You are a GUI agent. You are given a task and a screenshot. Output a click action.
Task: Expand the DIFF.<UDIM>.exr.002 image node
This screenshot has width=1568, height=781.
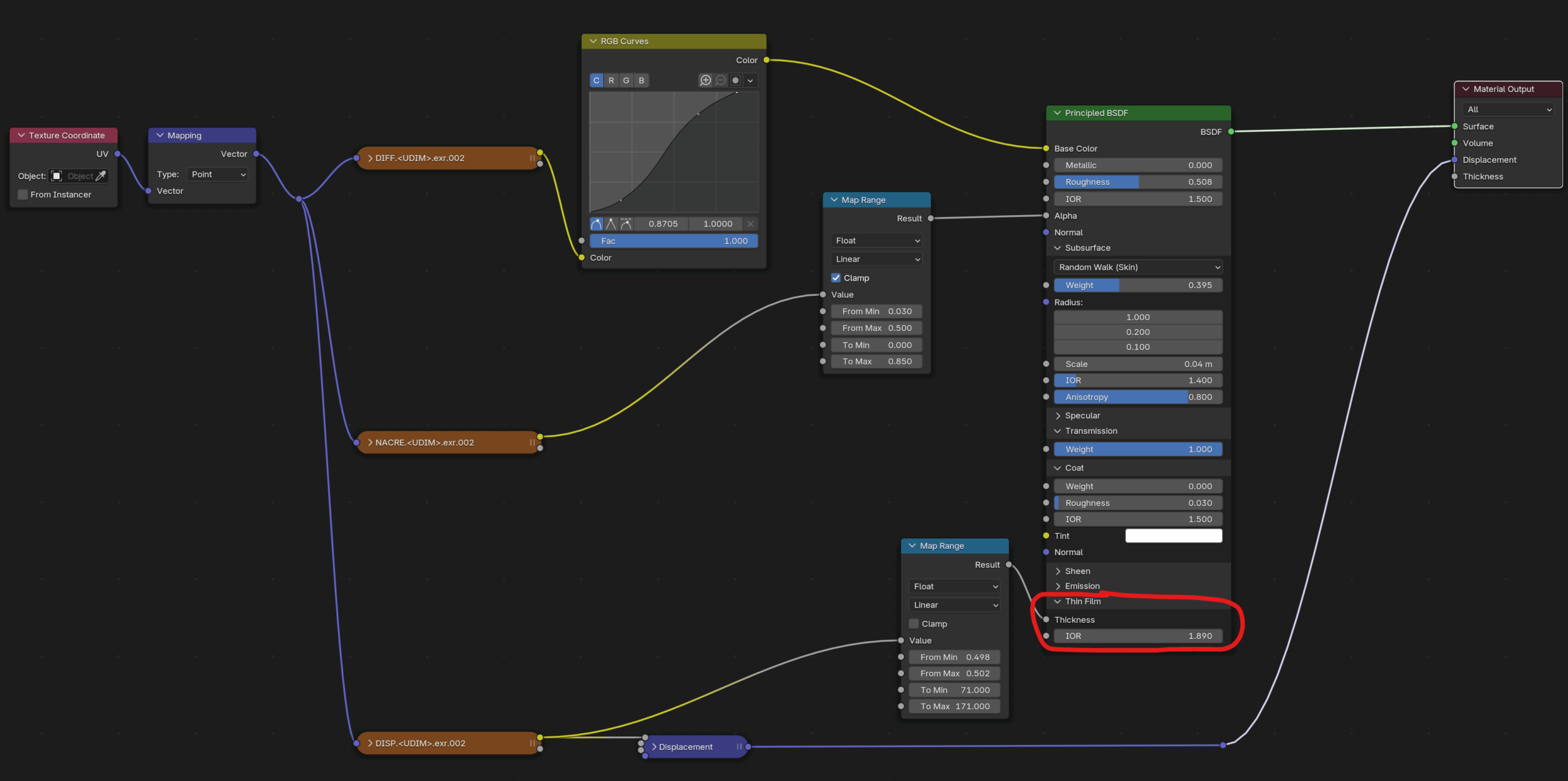[371, 158]
